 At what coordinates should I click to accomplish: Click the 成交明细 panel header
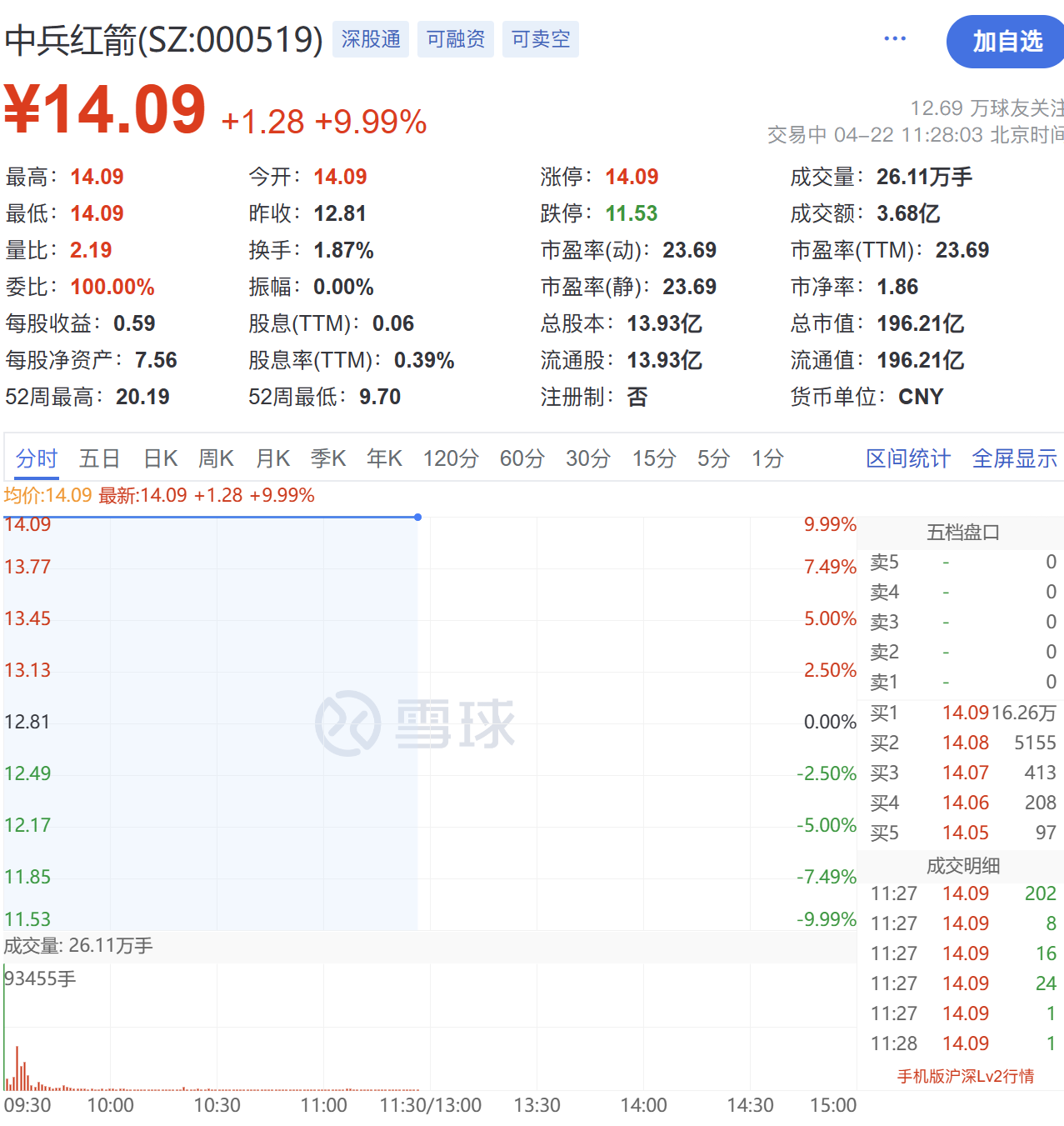pyautogui.click(x=963, y=865)
